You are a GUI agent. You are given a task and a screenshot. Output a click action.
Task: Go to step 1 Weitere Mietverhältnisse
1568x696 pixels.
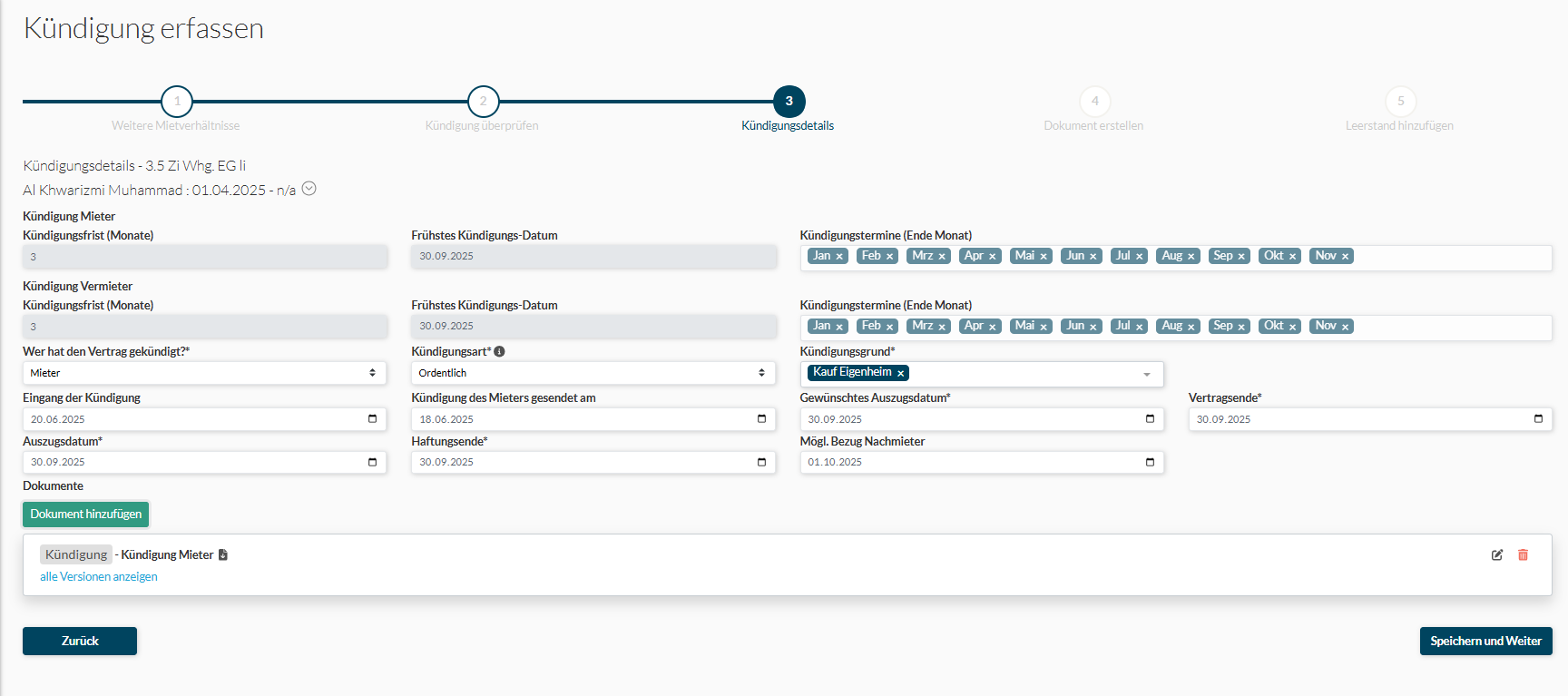(177, 102)
